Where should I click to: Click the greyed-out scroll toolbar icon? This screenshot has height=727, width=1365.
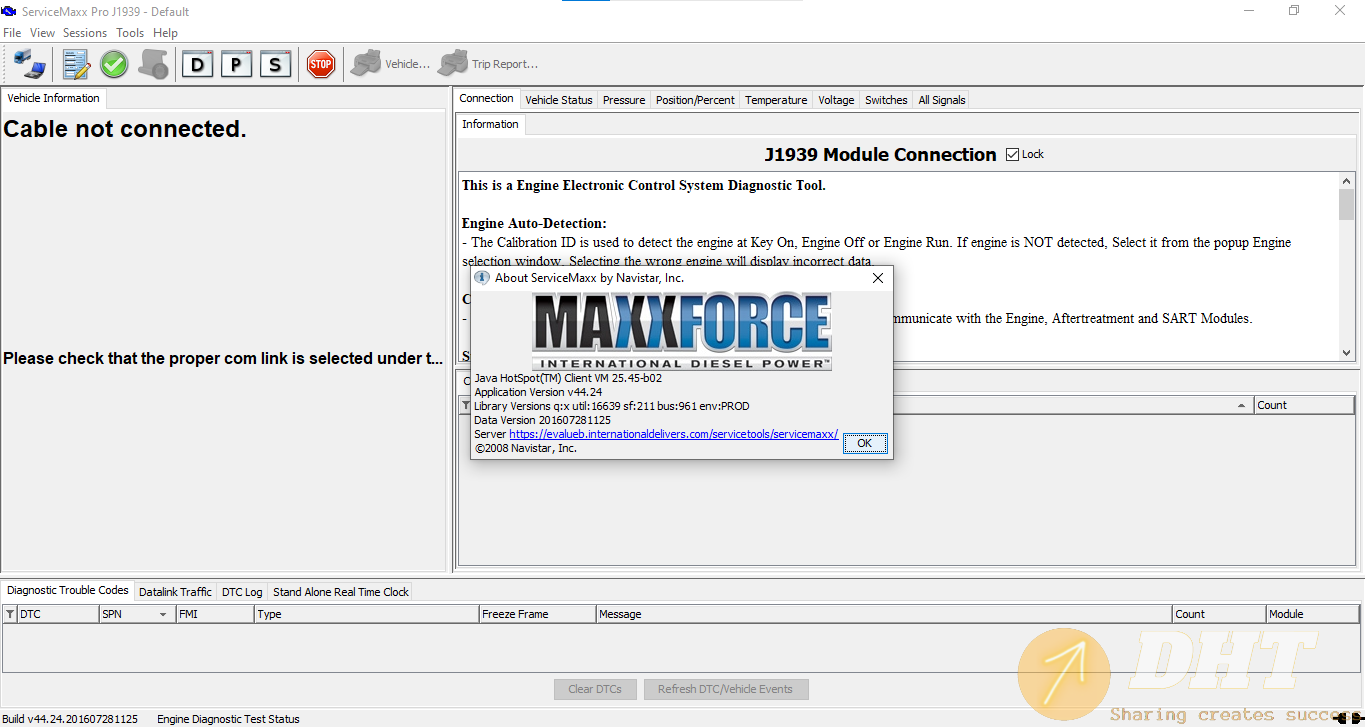pyautogui.click(x=153, y=64)
